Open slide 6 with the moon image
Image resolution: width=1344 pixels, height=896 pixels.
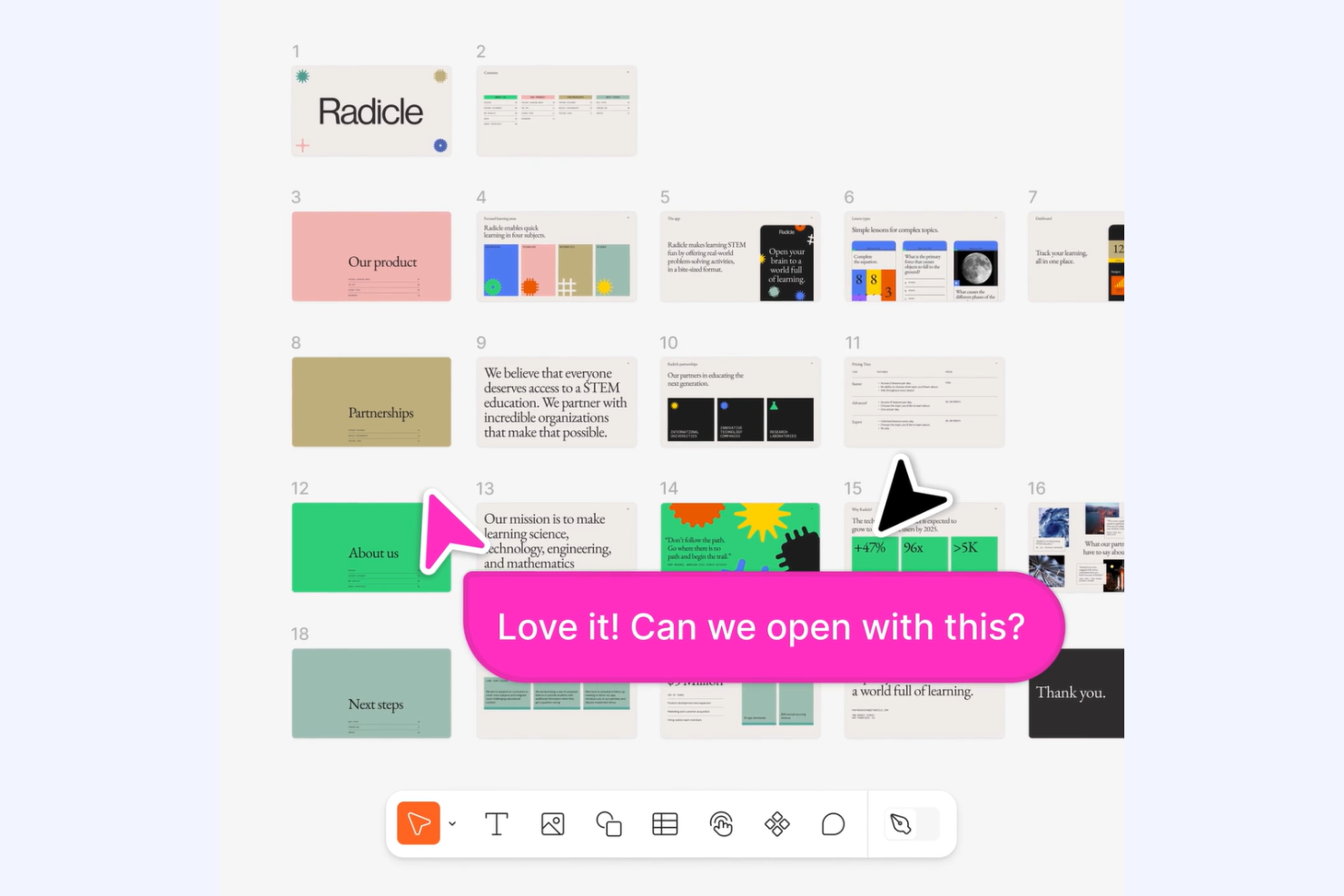(x=924, y=256)
